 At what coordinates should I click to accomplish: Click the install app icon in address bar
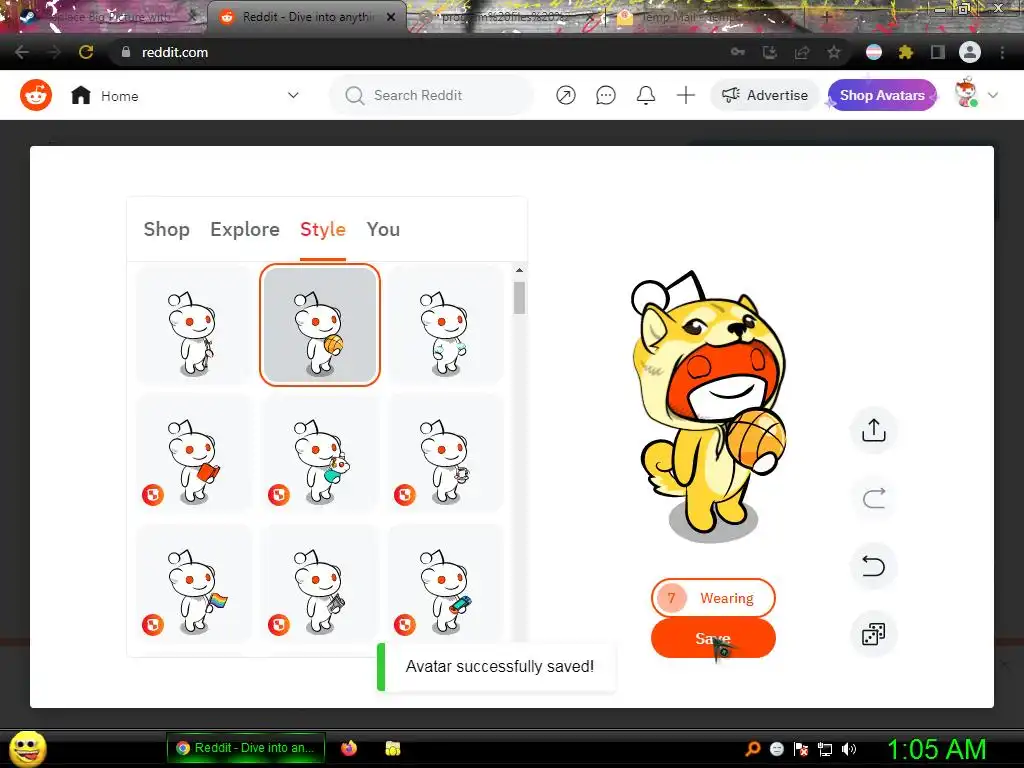770,52
